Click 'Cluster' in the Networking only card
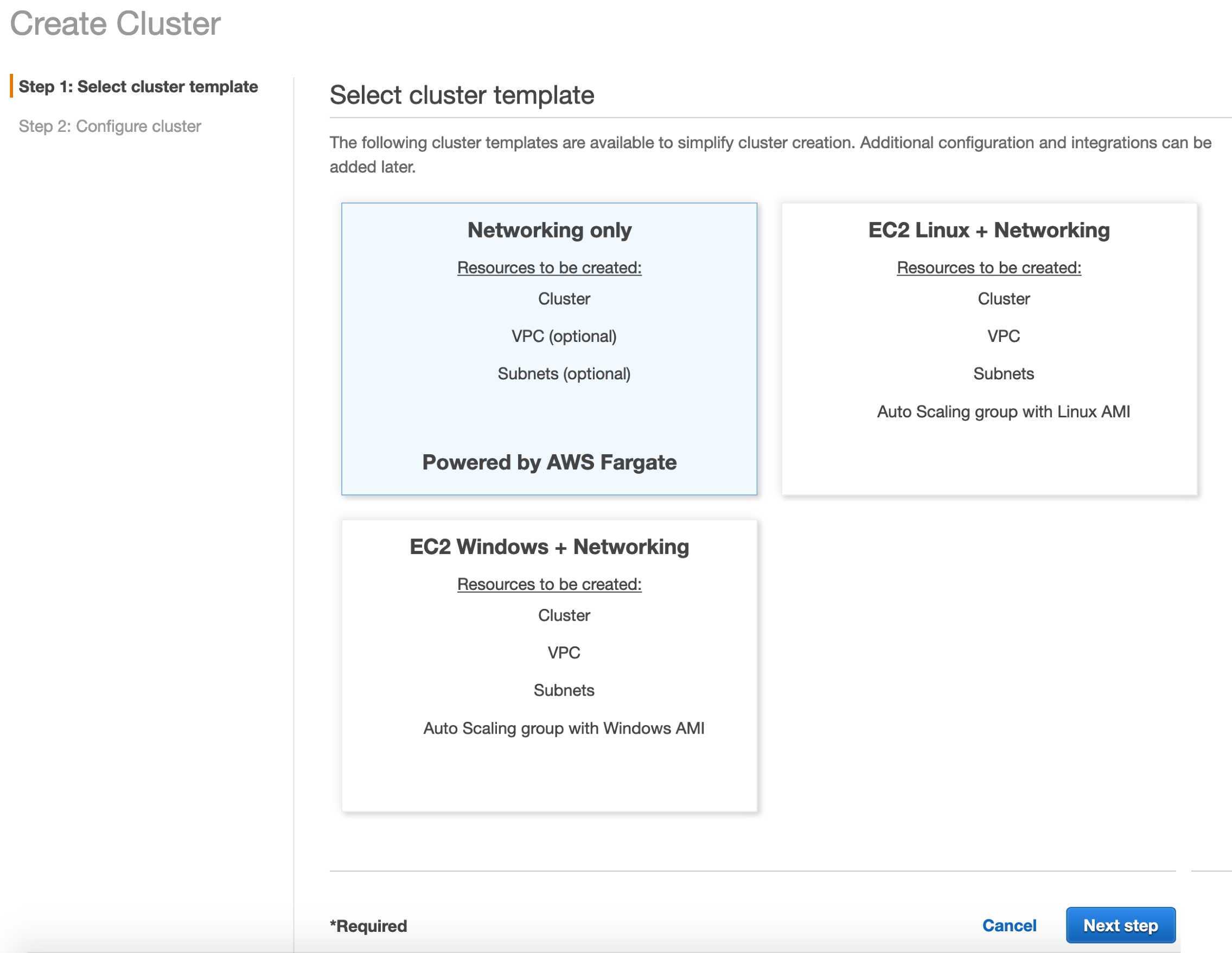Image resolution: width=1232 pixels, height=953 pixels. point(564,298)
